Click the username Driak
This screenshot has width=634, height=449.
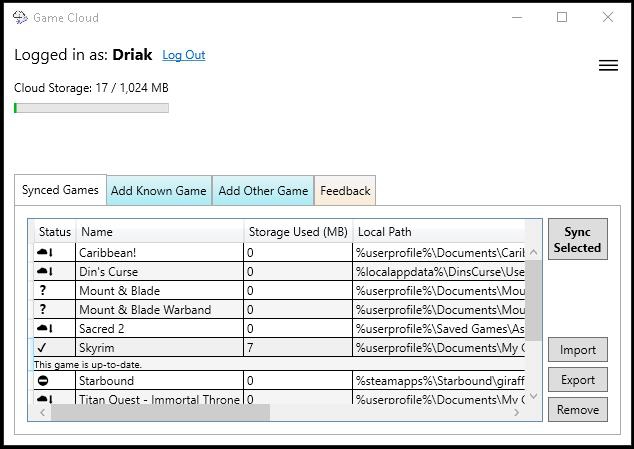click(x=132, y=55)
